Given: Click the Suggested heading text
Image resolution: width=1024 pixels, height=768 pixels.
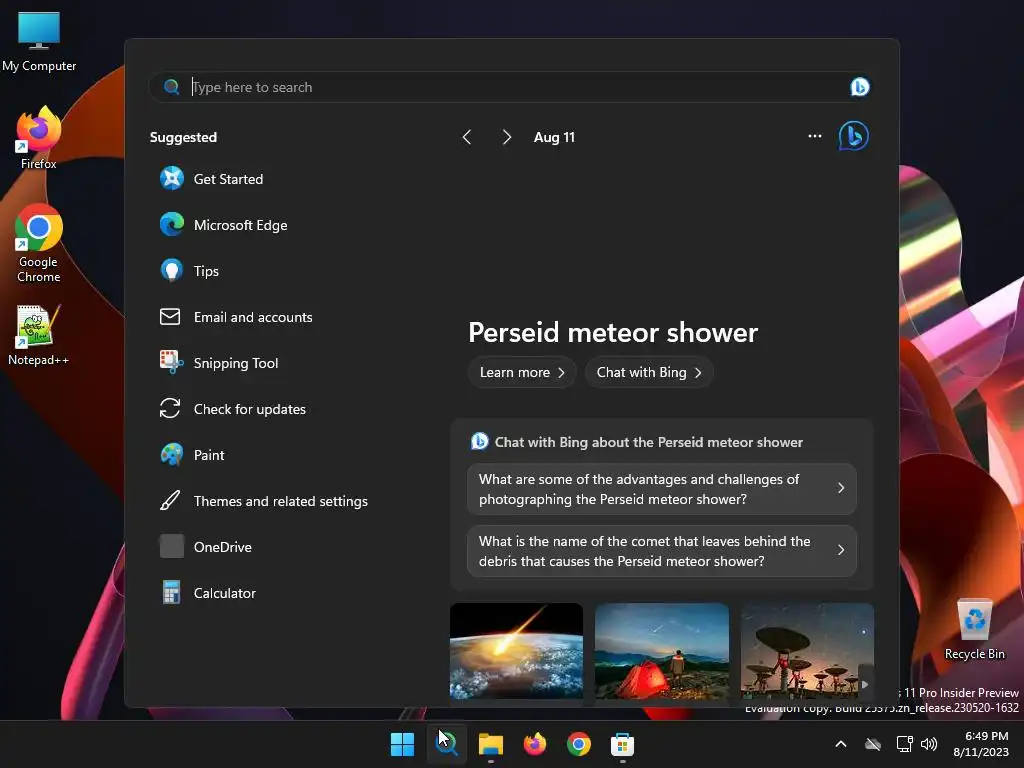Looking at the screenshot, I should [x=183, y=137].
